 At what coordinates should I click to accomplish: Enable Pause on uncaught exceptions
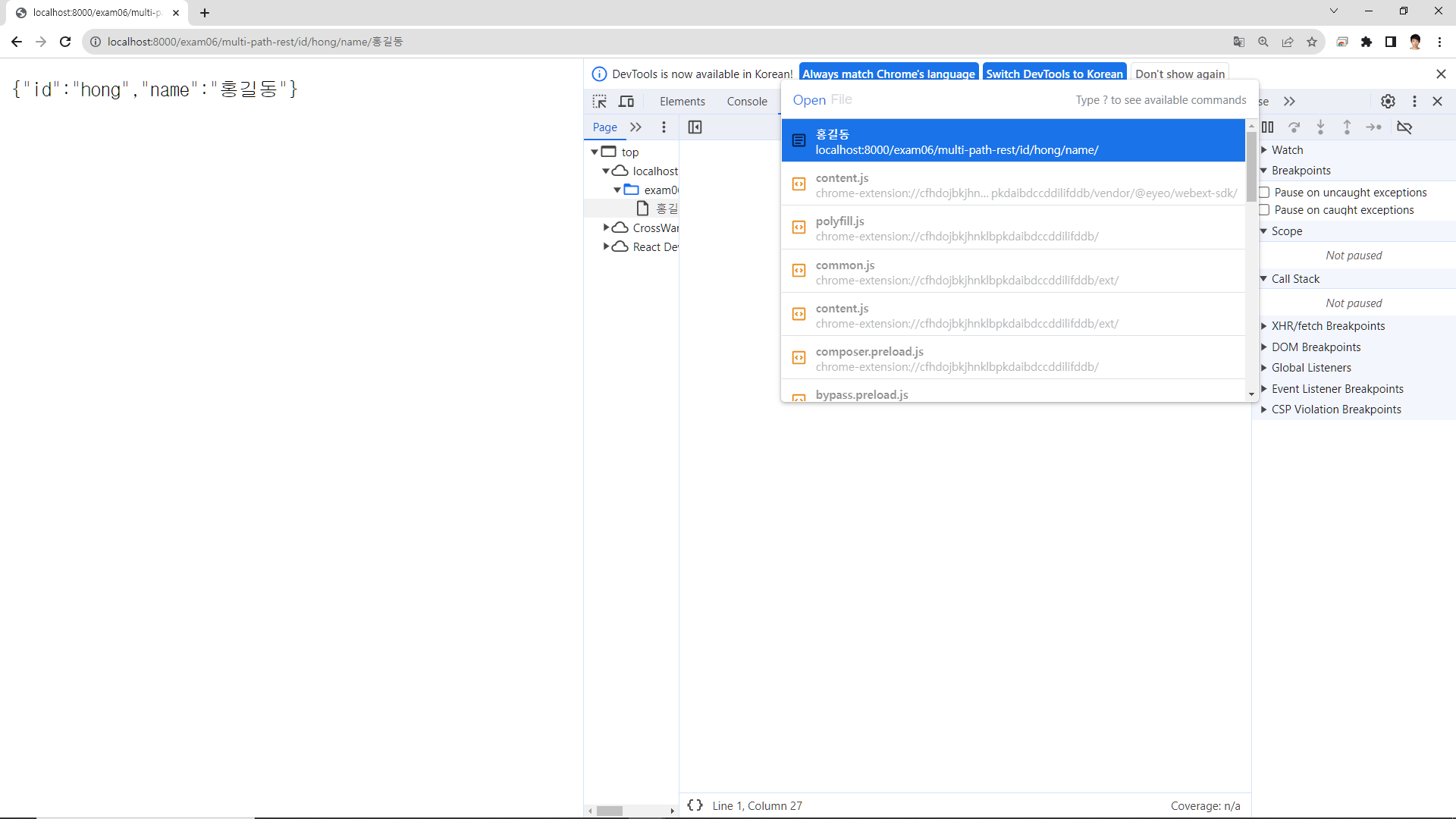click(1264, 193)
